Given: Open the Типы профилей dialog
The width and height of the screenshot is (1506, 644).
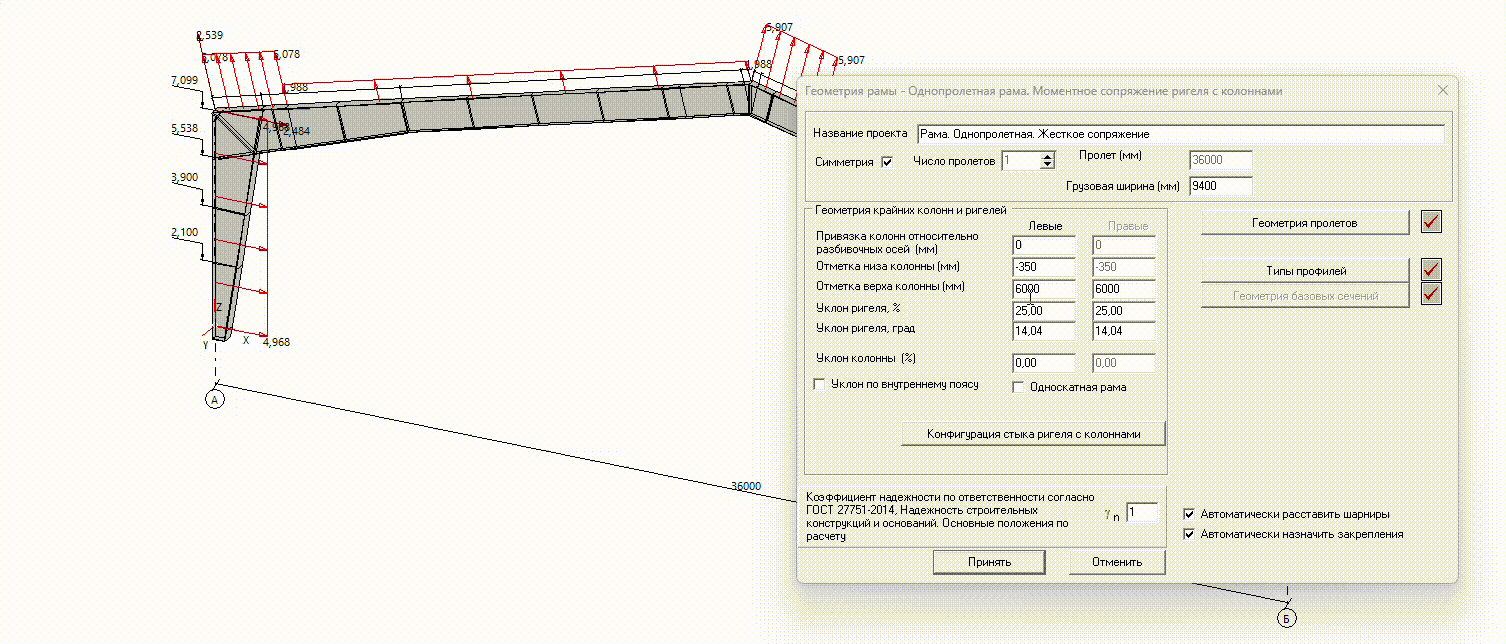Looking at the screenshot, I should click(x=1304, y=271).
